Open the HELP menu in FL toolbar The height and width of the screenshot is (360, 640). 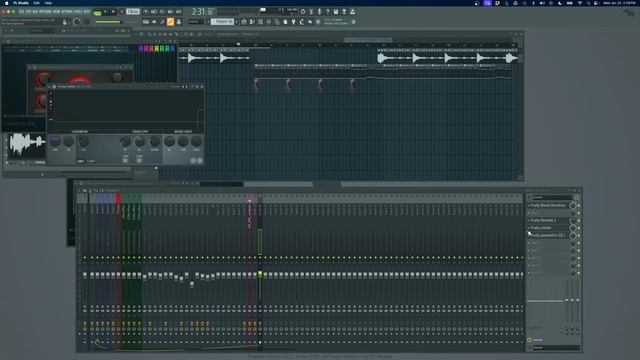click(x=87, y=12)
